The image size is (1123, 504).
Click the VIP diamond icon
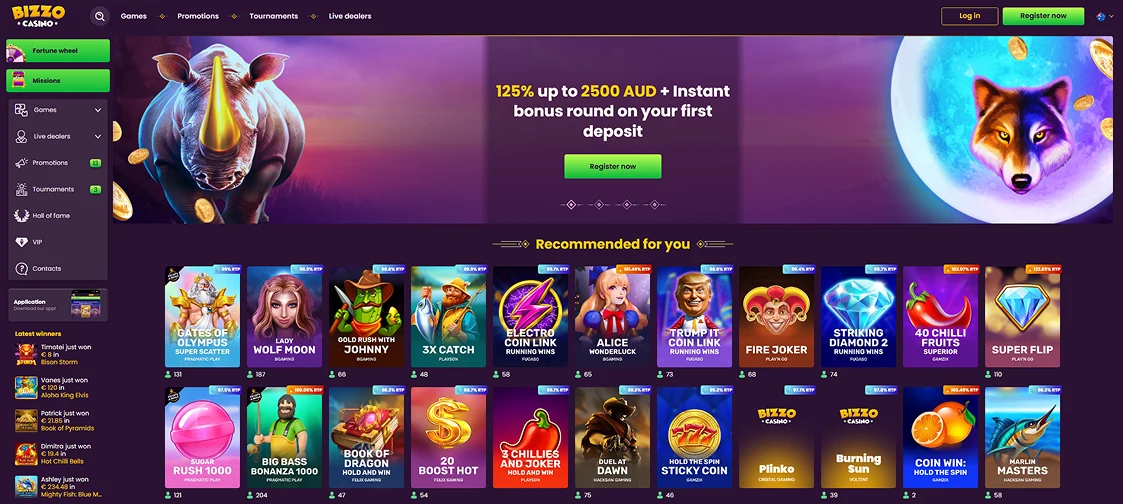tap(21, 242)
